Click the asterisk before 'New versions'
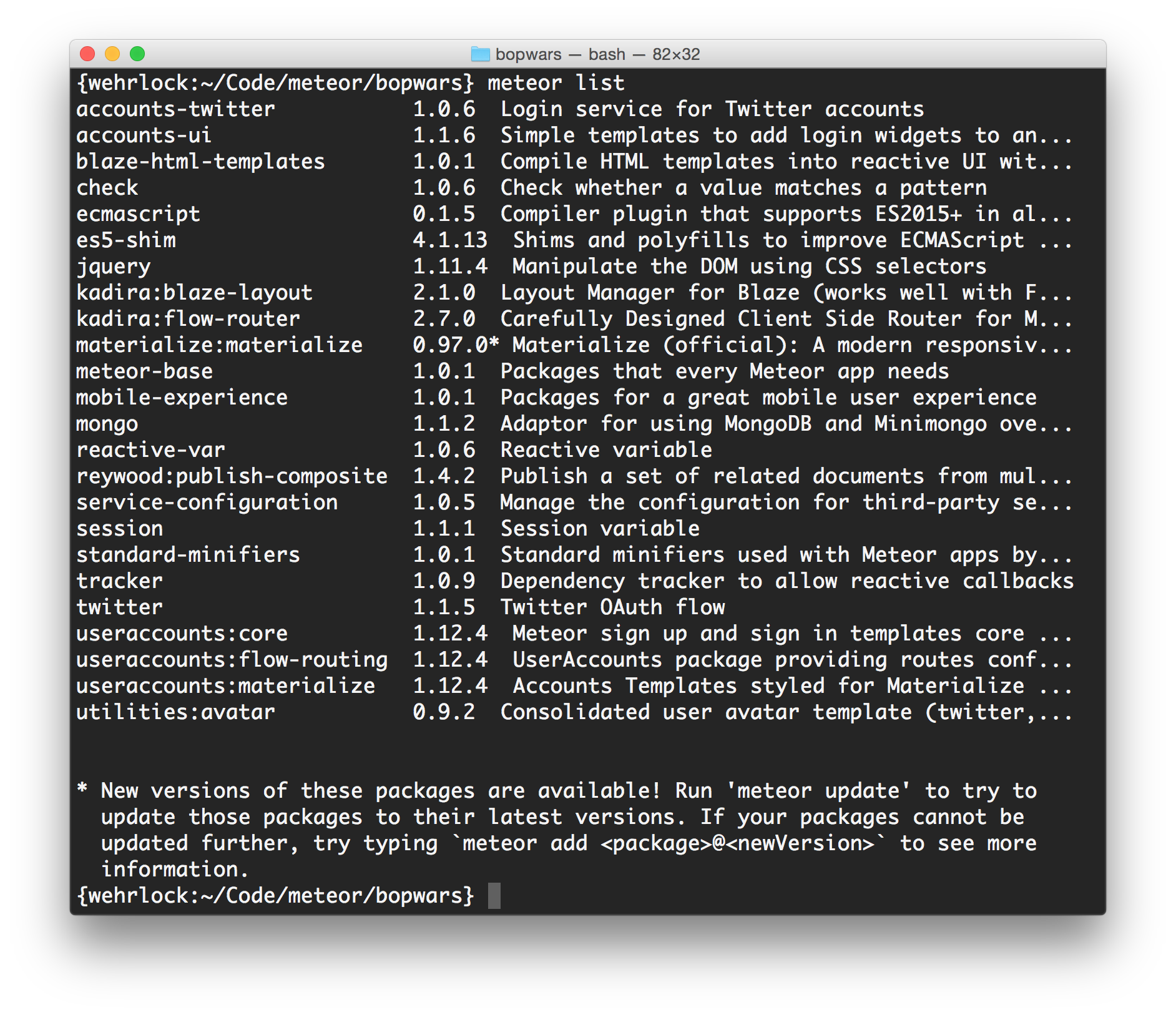 (x=82, y=788)
